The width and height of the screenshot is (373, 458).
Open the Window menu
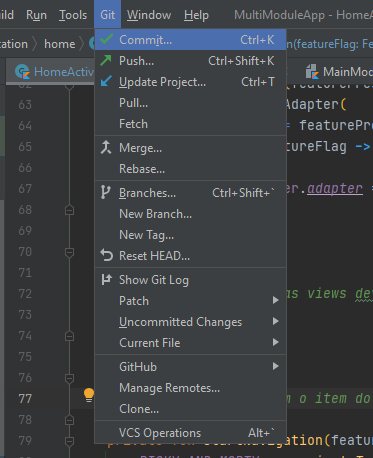pos(149,15)
